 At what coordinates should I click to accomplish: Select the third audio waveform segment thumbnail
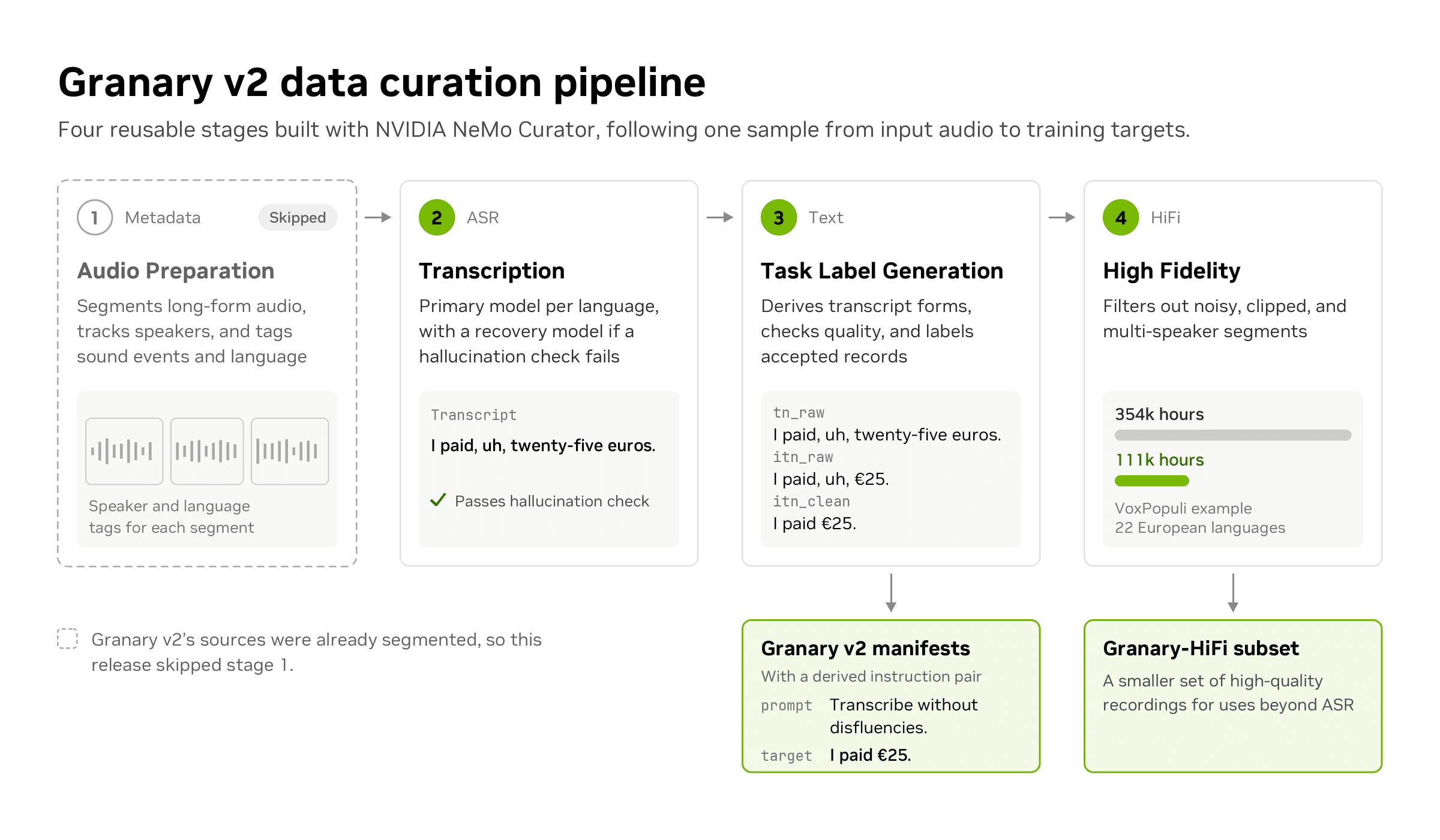(x=290, y=451)
